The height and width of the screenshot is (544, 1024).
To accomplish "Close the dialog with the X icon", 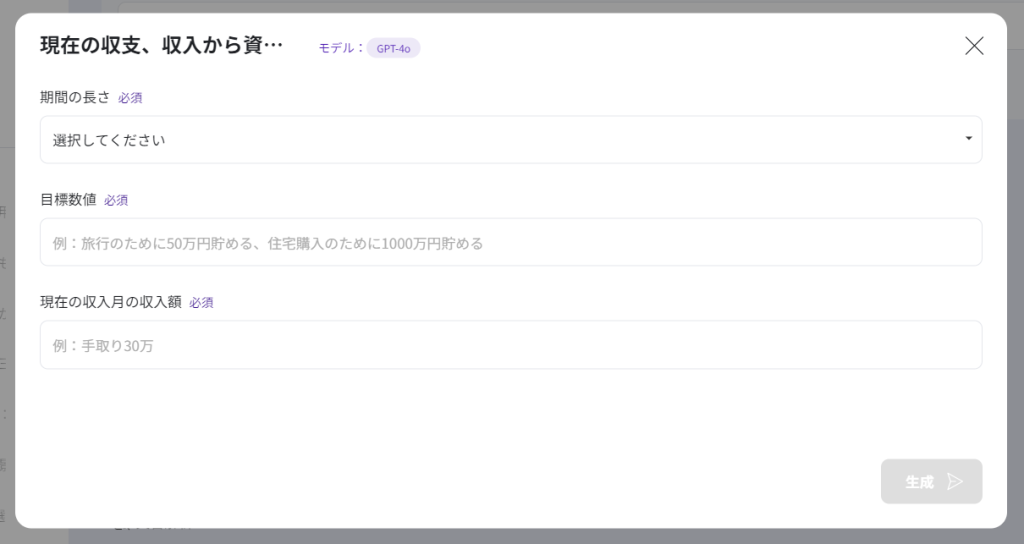I will 974,46.
